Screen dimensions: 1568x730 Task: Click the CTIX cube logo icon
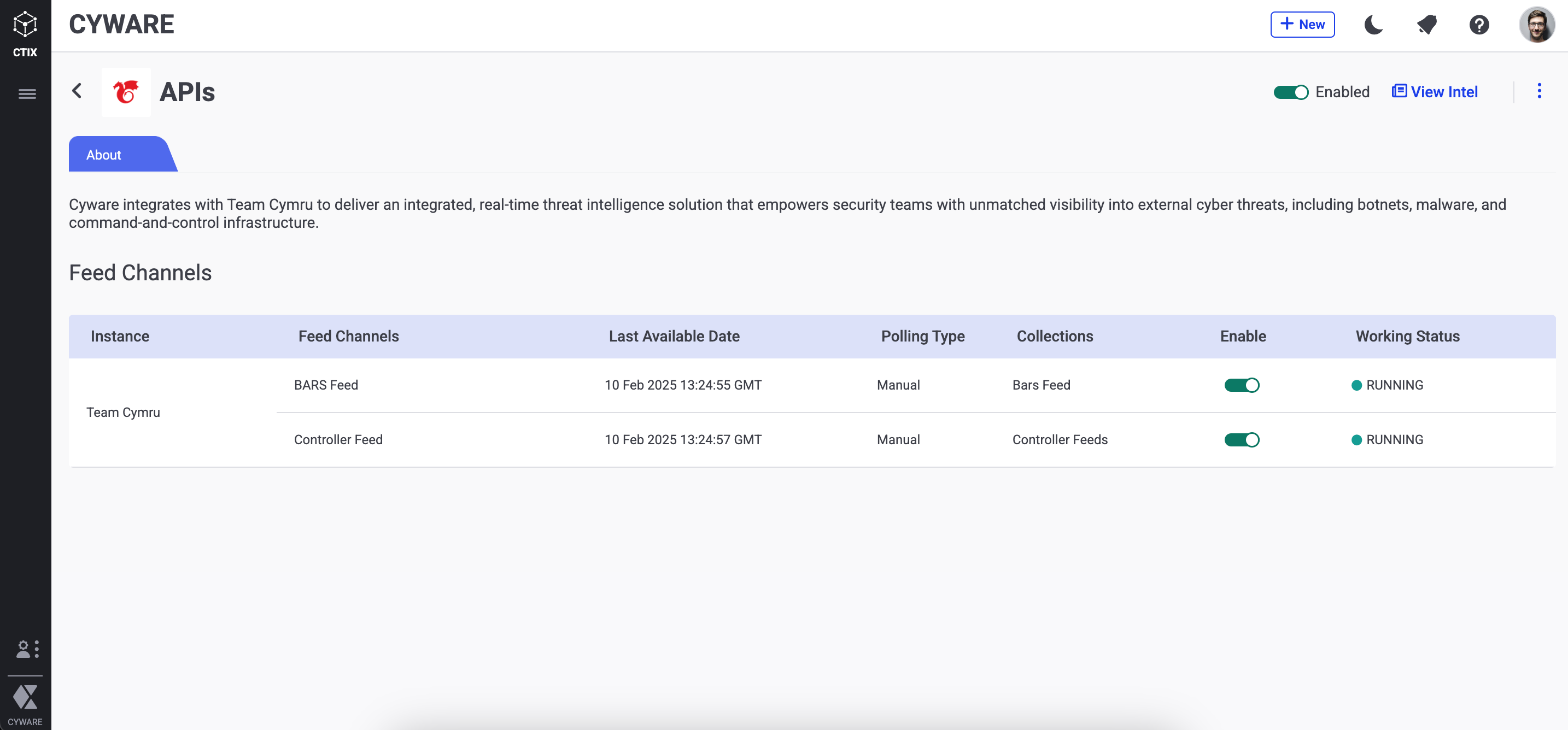coord(25,25)
